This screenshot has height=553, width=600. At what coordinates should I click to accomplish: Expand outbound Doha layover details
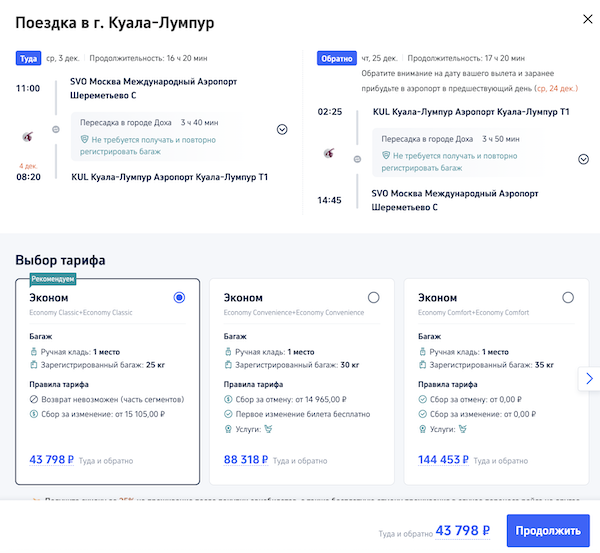click(x=282, y=129)
